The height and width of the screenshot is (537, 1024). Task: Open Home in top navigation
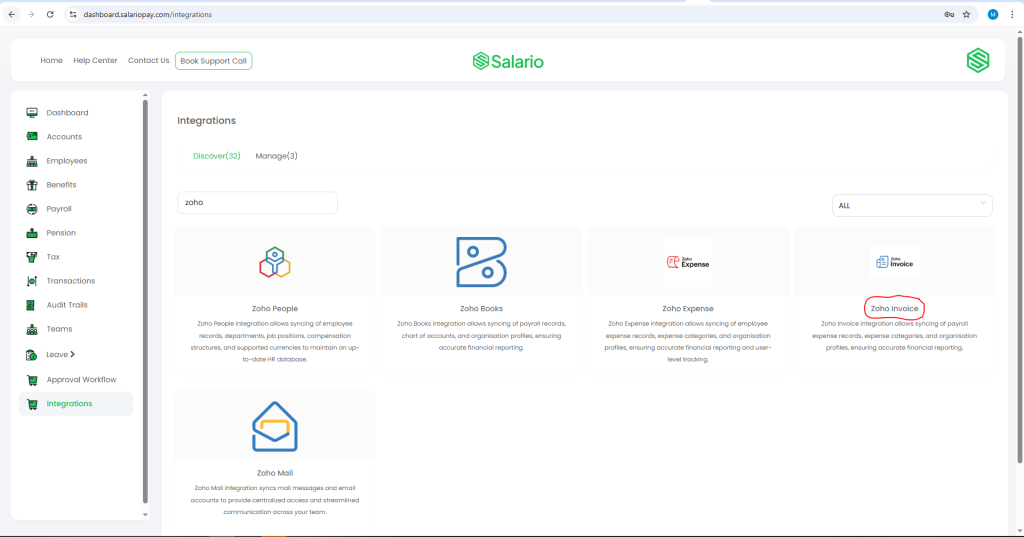52,61
